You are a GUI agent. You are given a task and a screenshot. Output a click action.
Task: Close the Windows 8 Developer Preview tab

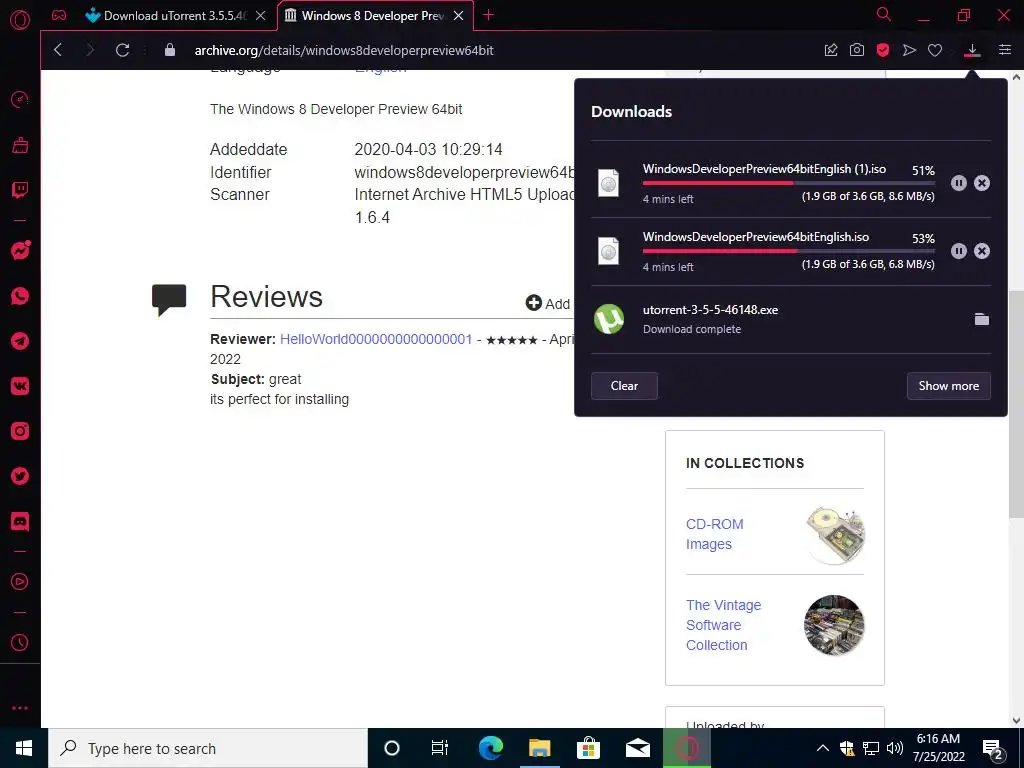point(458,16)
